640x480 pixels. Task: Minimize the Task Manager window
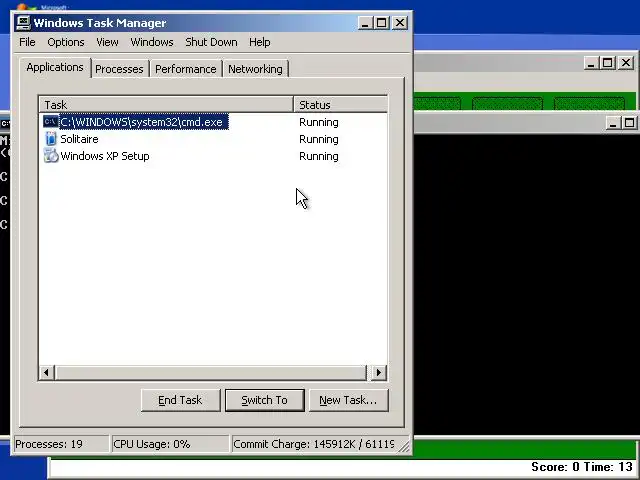click(364, 23)
